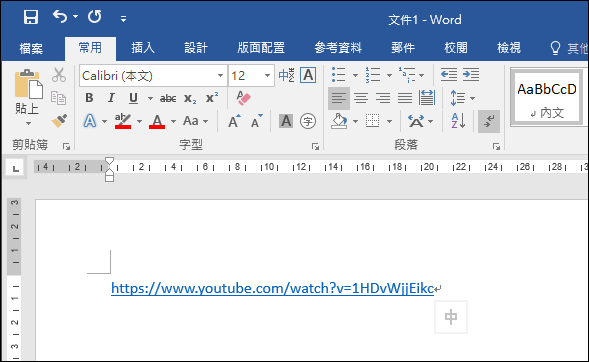This screenshot has width=589, height=362.
Task: Open the 參考資料 ribbon tab
Action: click(338, 48)
